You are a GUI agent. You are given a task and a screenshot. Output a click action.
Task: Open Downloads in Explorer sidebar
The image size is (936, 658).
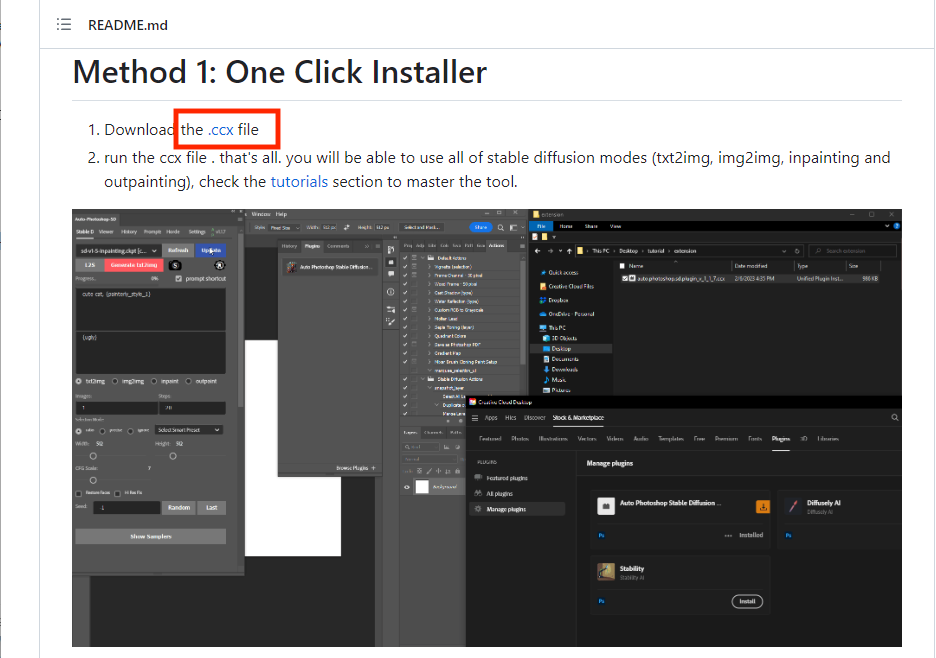560,370
